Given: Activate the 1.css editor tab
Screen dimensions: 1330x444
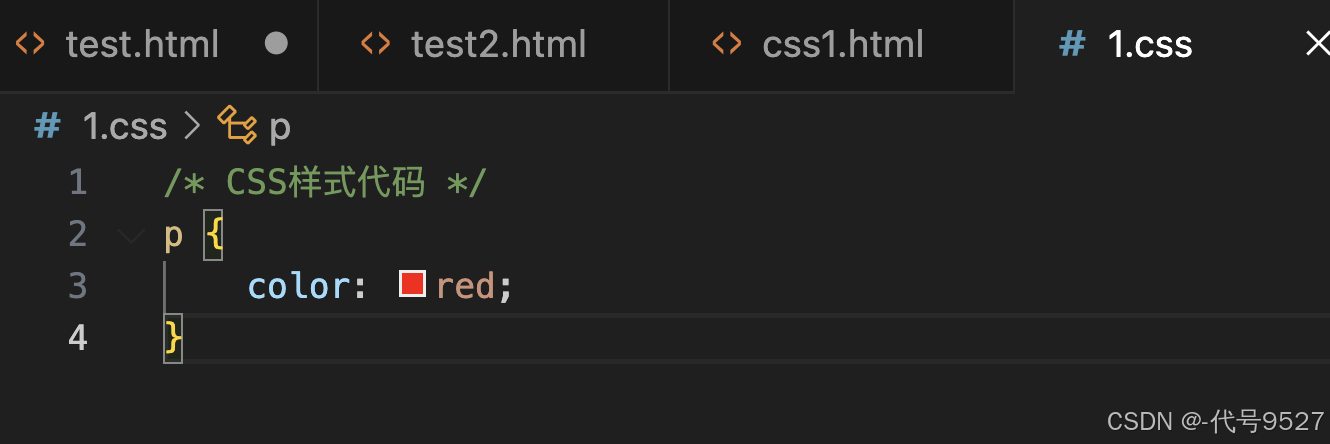Looking at the screenshot, I should tap(1172, 45).
